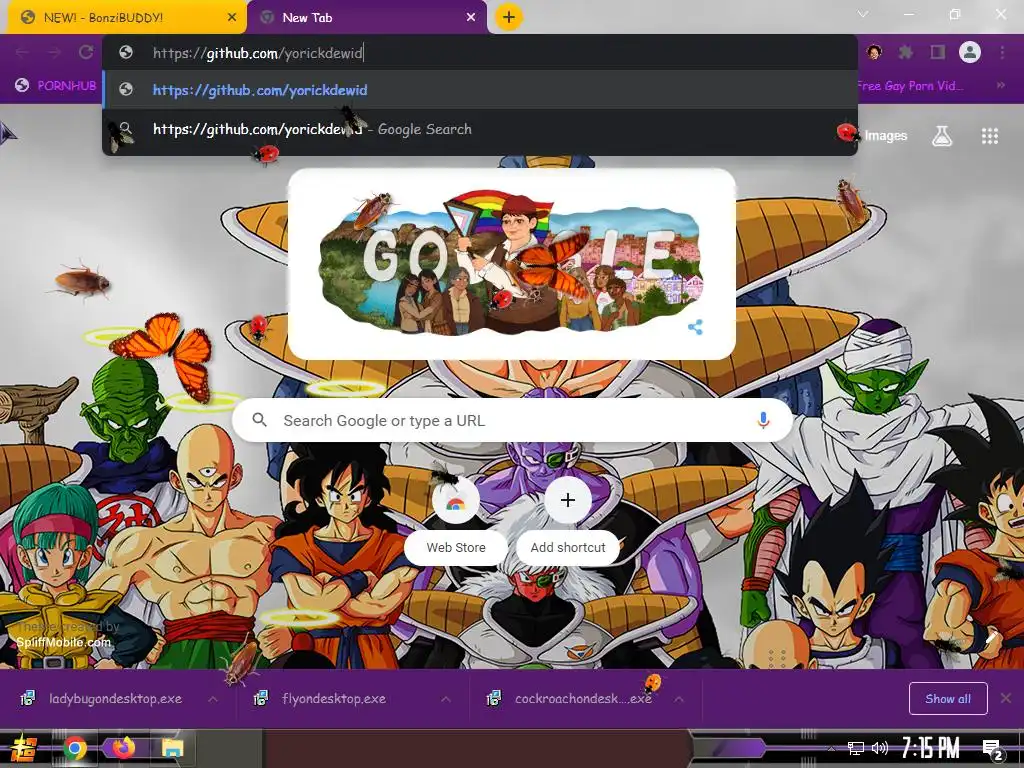Image resolution: width=1024 pixels, height=768 pixels.
Task: Show hidden tray icons chevron
Action: point(831,748)
